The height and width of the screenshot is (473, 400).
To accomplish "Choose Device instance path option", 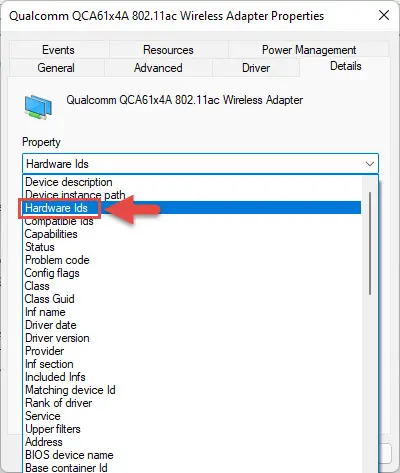I will click(x=193, y=195).
